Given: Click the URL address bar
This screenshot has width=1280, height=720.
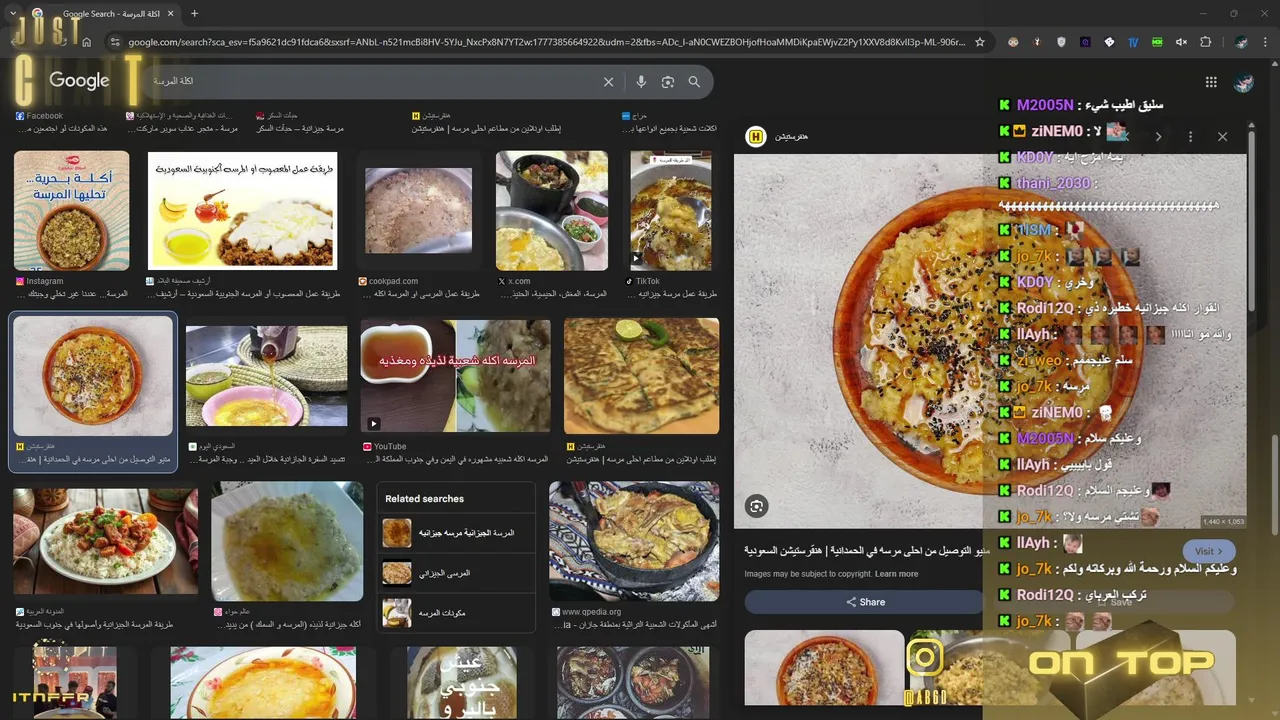Looking at the screenshot, I should point(545,42).
